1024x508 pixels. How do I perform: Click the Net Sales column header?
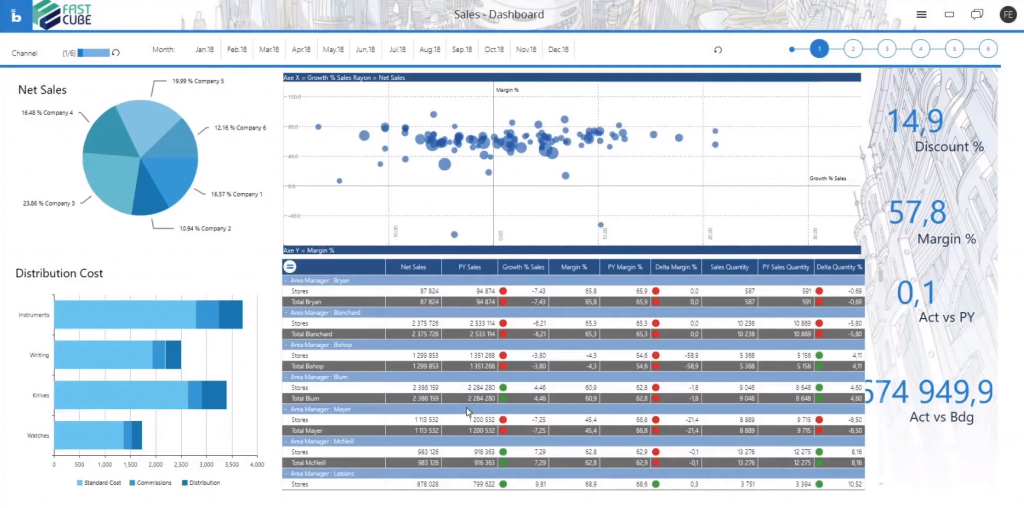tap(413, 267)
